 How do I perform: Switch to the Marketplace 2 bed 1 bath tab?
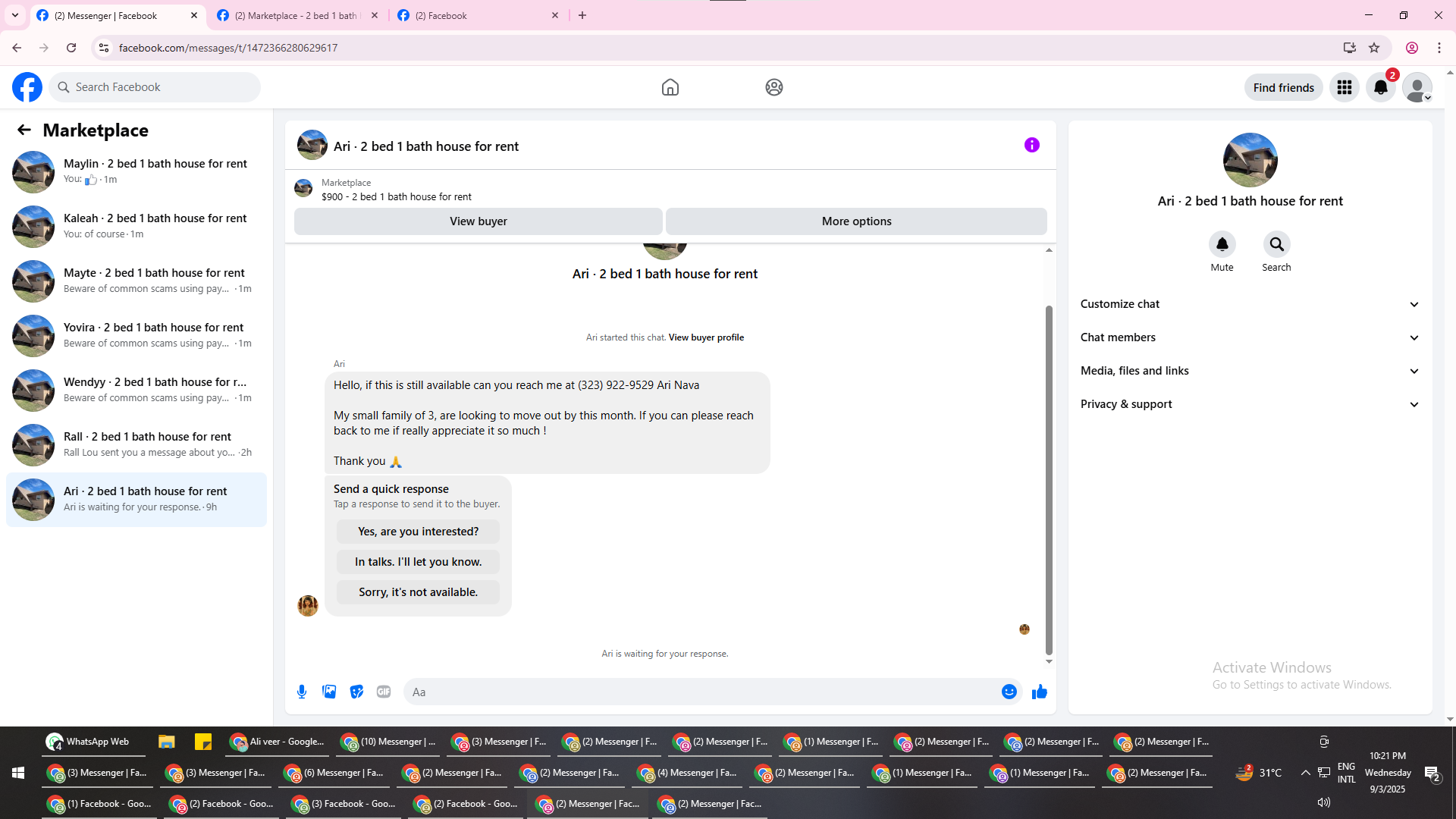click(298, 15)
